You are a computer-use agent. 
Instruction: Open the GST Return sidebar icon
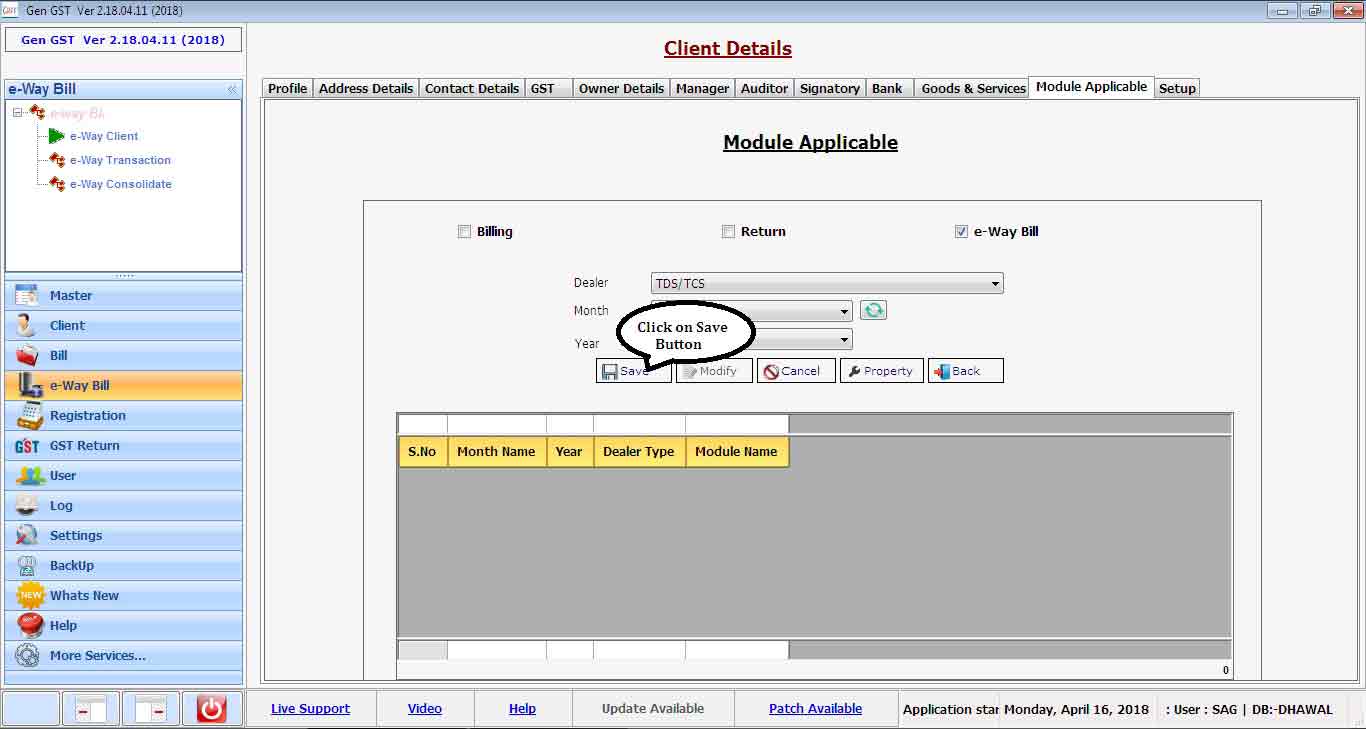(27, 446)
